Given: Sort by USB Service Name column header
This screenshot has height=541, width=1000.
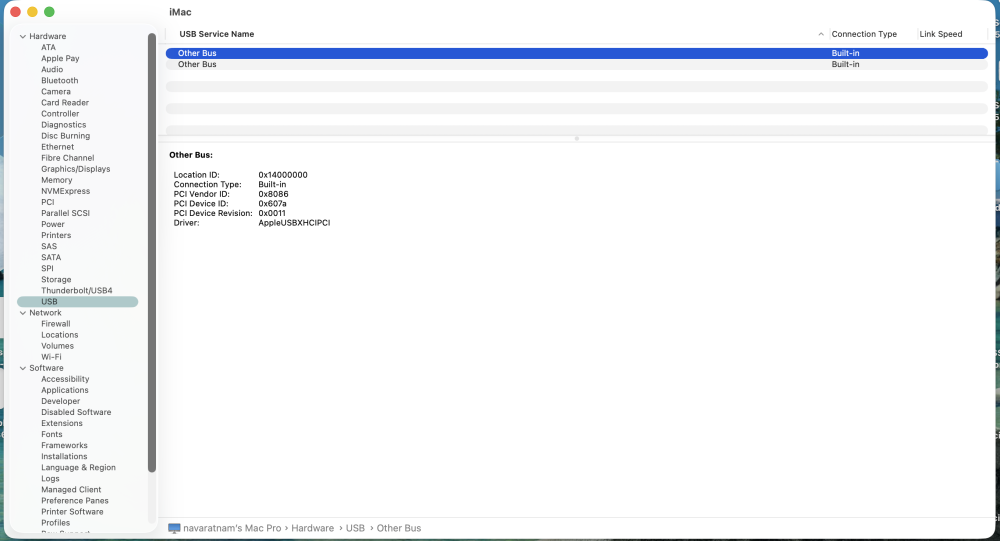Looking at the screenshot, I should point(217,34).
